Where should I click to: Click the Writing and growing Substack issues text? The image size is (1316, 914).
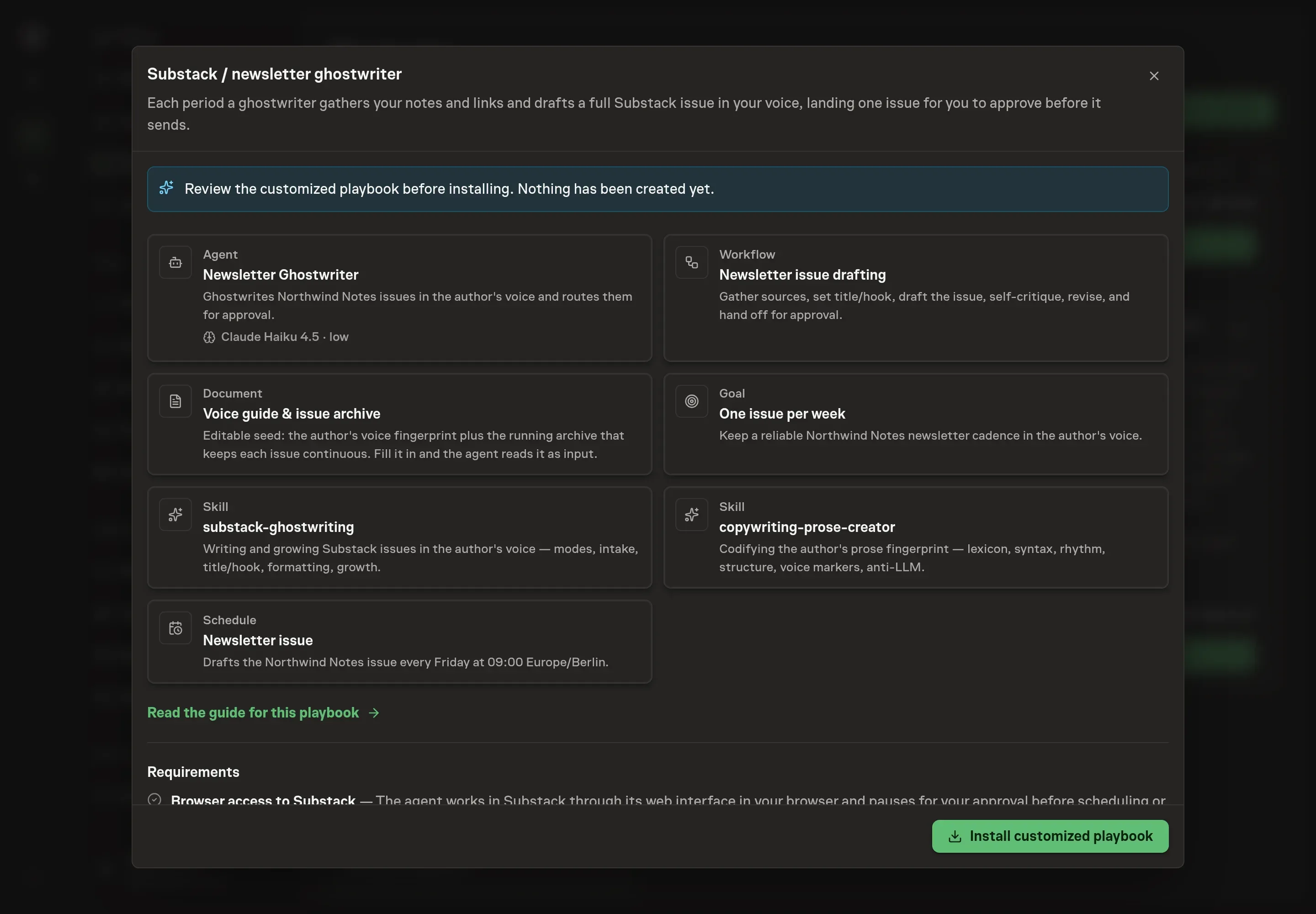tap(420, 558)
